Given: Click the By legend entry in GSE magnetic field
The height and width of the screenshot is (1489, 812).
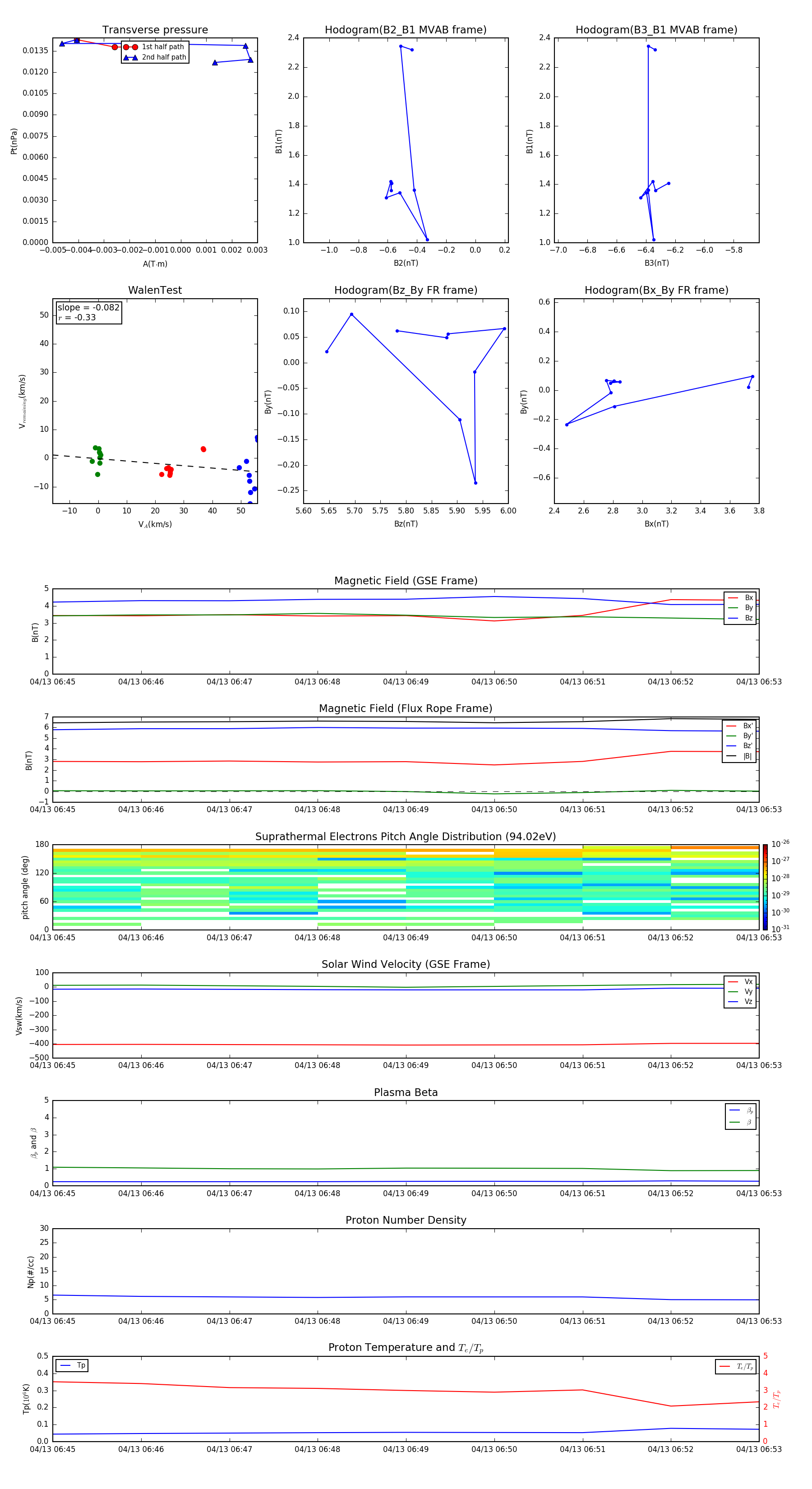Looking at the screenshot, I should 740,607.
